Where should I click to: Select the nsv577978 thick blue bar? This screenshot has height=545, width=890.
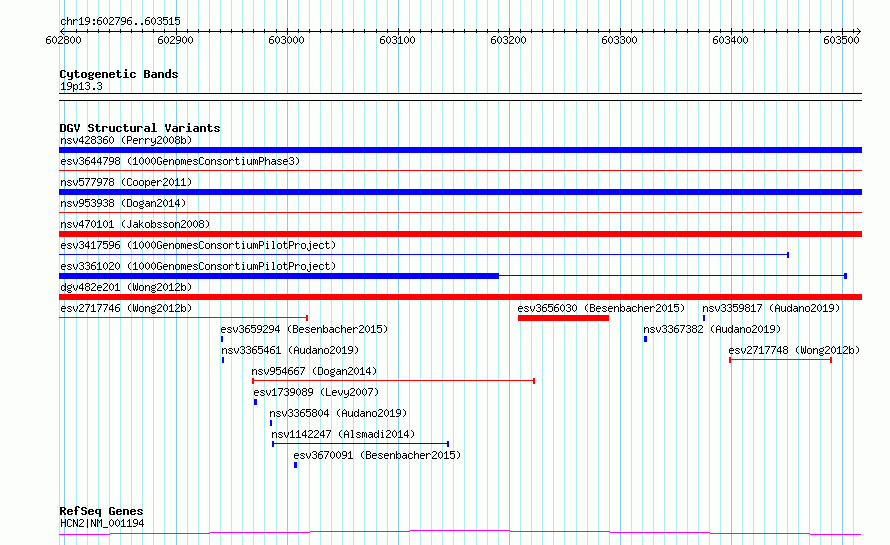pyautogui.click(x=460, y=192)
